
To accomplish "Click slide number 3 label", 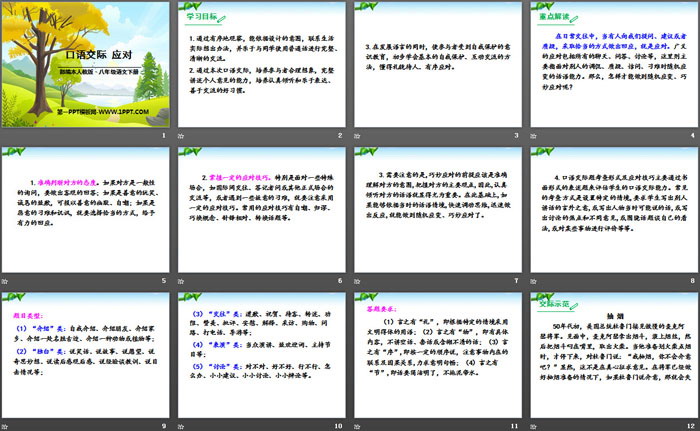I will pos(517,135).
